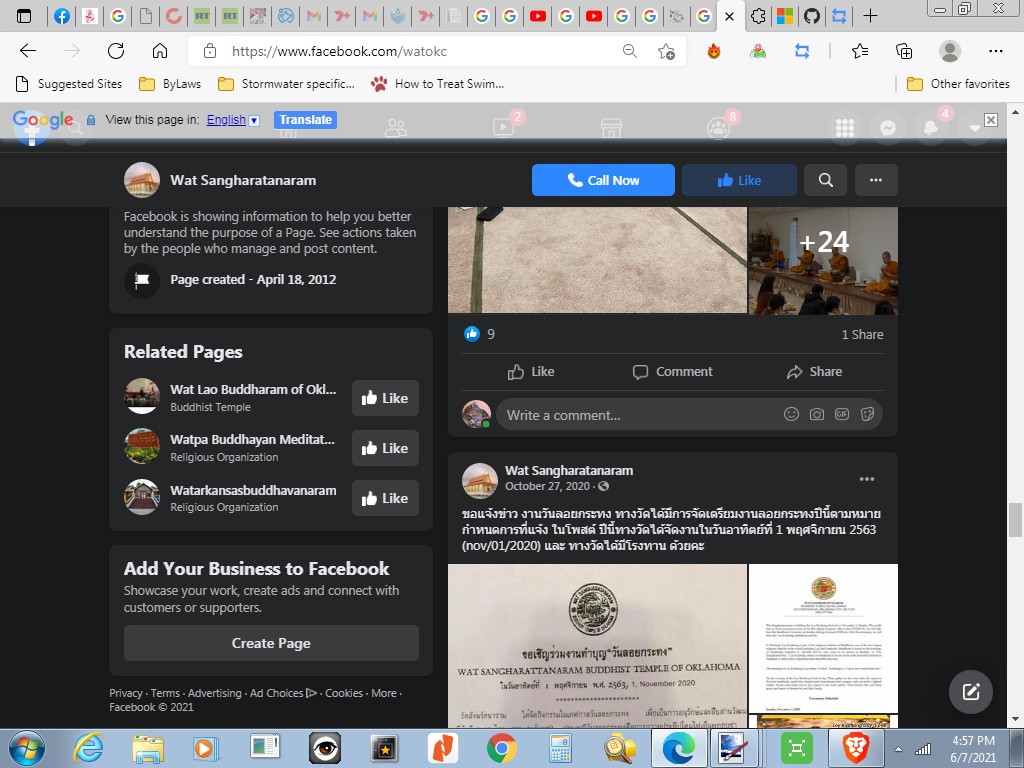Open the Favorites list icon in toolbar

(x=860, y=51)
